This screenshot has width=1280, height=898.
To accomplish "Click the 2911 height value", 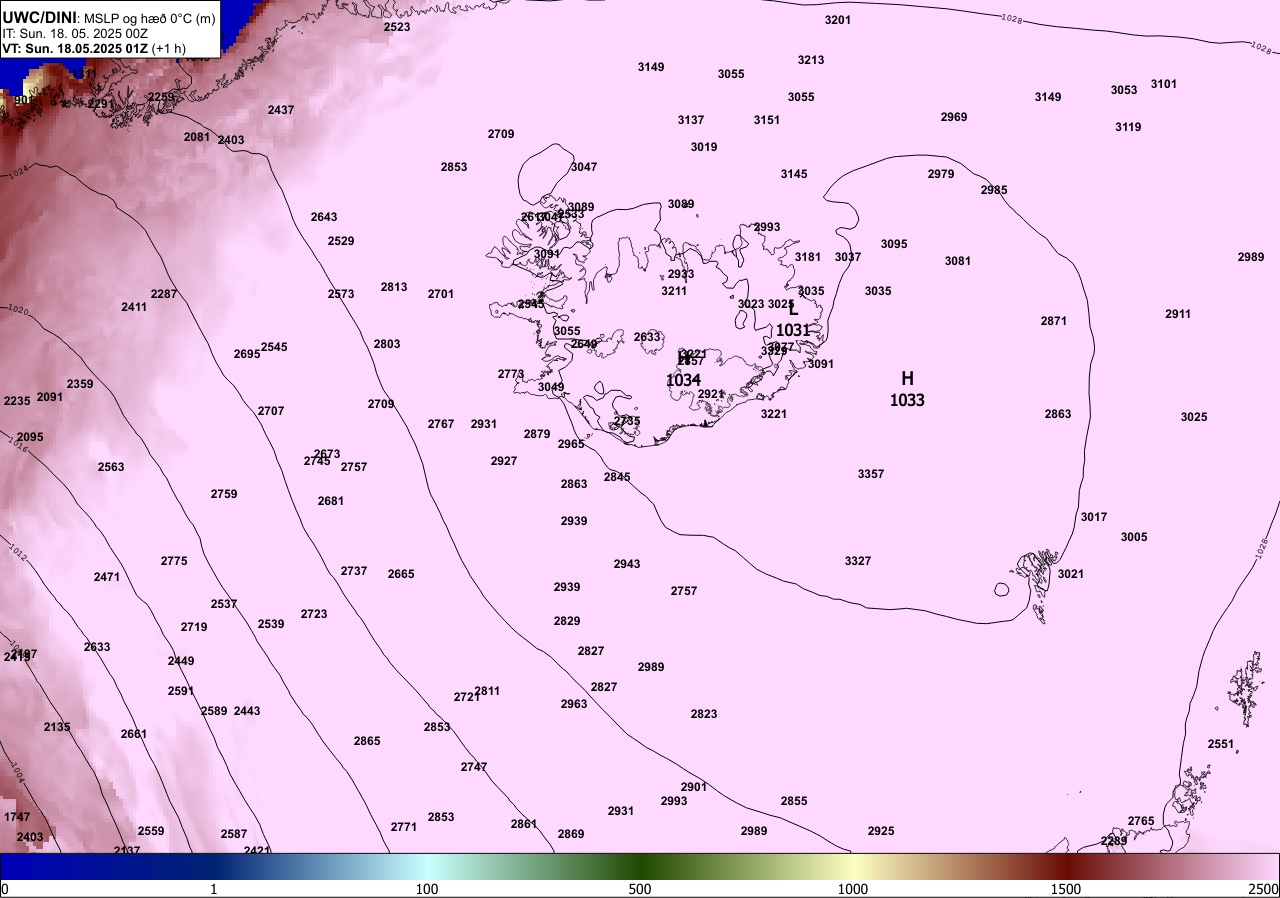I will [x=1178, y=314].
